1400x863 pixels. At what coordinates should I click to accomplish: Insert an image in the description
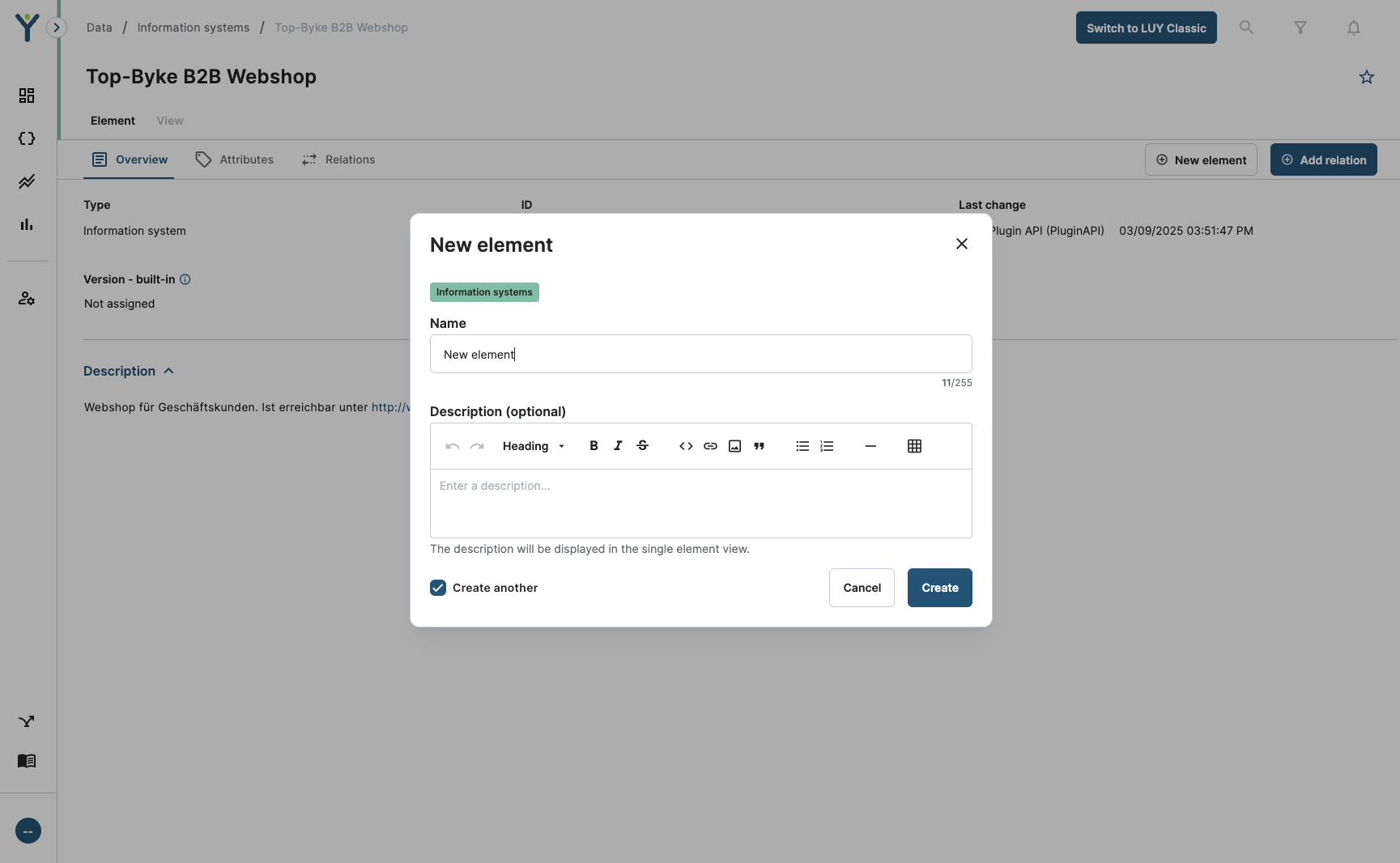coord(734,446)
